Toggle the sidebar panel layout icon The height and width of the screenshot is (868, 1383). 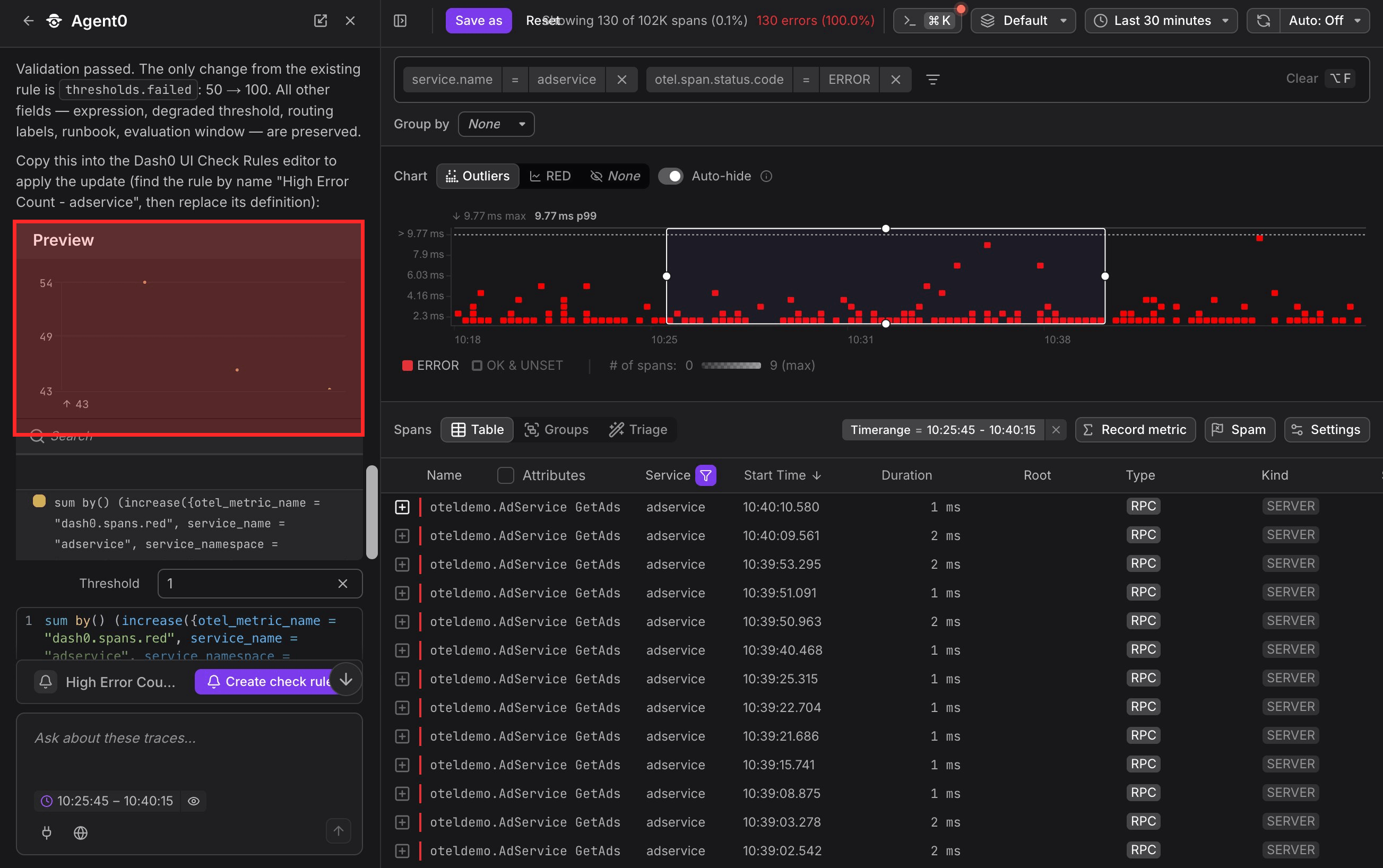[400, 21]
